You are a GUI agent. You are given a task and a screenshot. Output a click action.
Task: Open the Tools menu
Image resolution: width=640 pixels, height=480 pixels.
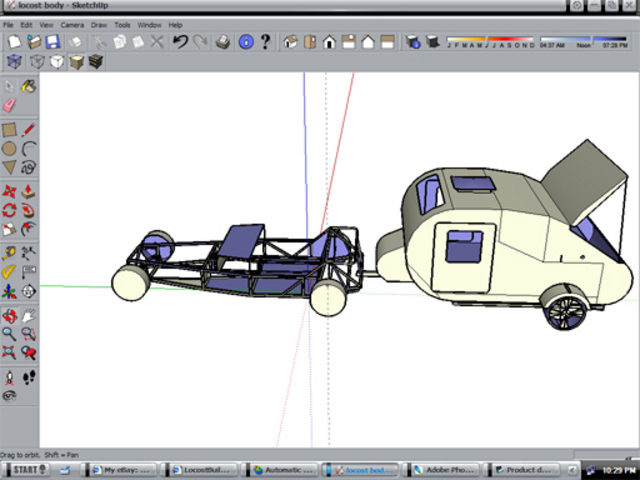pyautogui.click(x=122, y=25)
